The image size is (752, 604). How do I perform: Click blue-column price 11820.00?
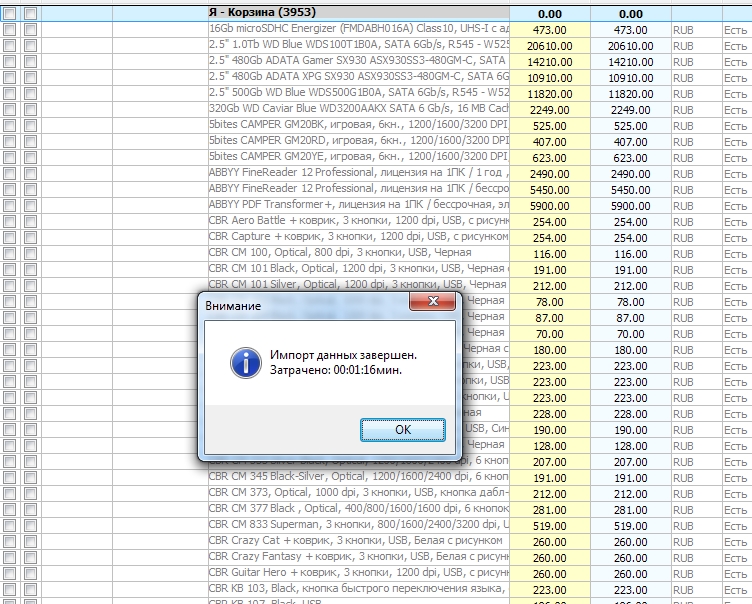coord(631,94)
